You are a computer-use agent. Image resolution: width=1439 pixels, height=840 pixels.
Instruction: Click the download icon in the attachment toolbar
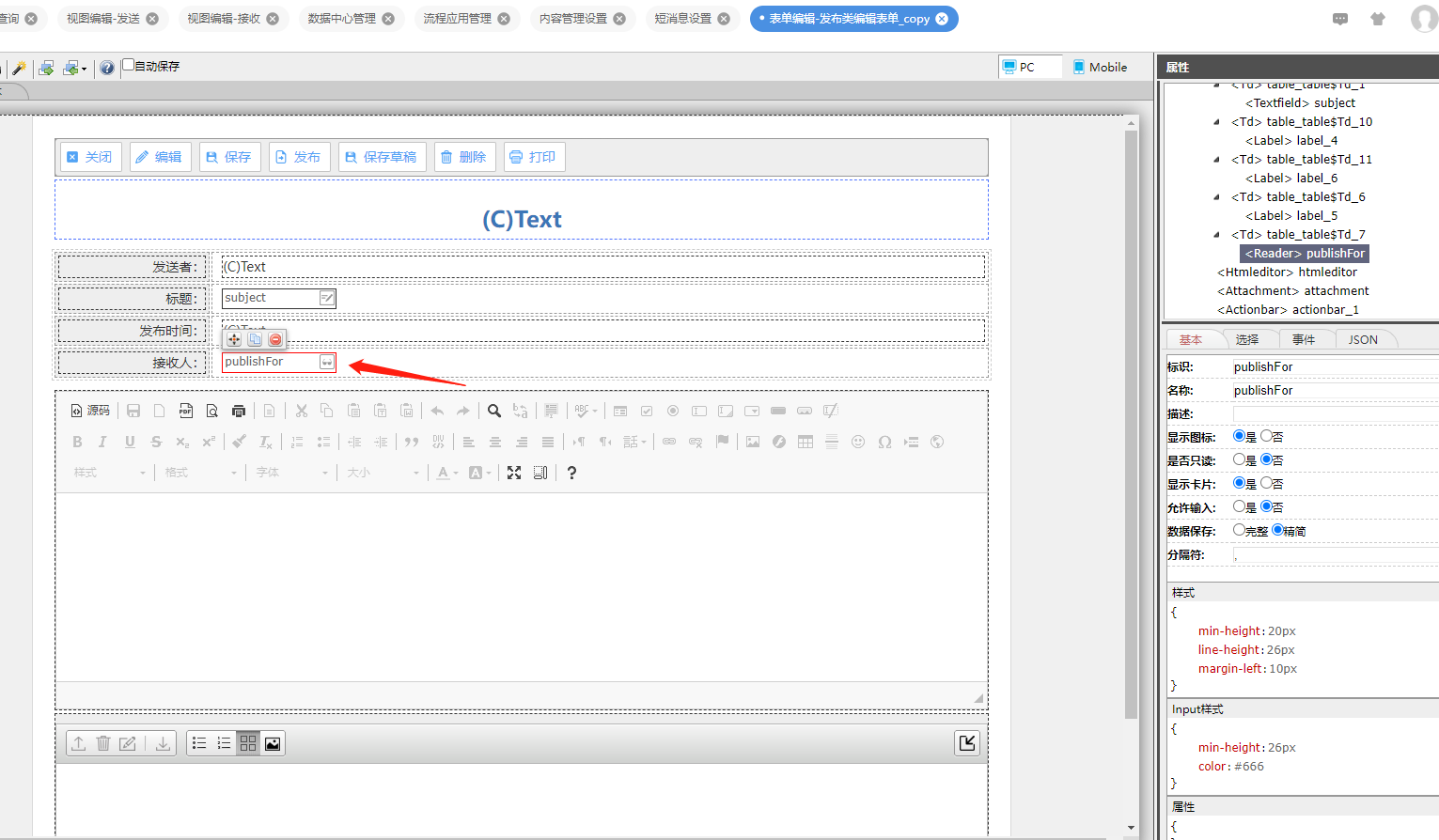click(x=163, y=743)
